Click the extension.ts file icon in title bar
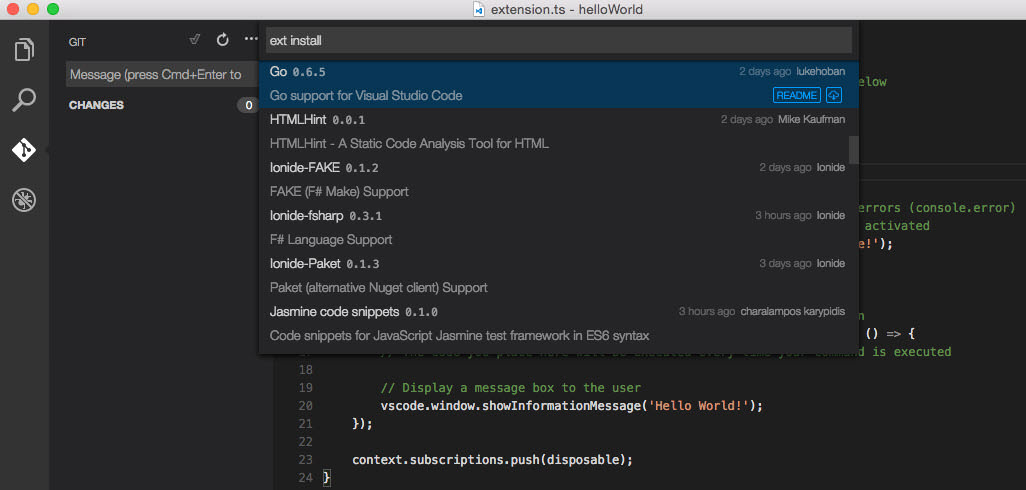Image resolution: width=1026 pixels, height=490 pixels. (x=479, y=10)
